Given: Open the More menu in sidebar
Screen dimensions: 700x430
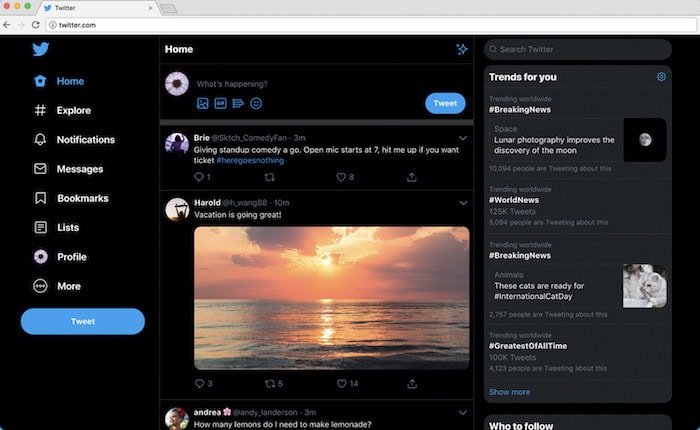Looking at the screenshot, I should coord(57,286).
